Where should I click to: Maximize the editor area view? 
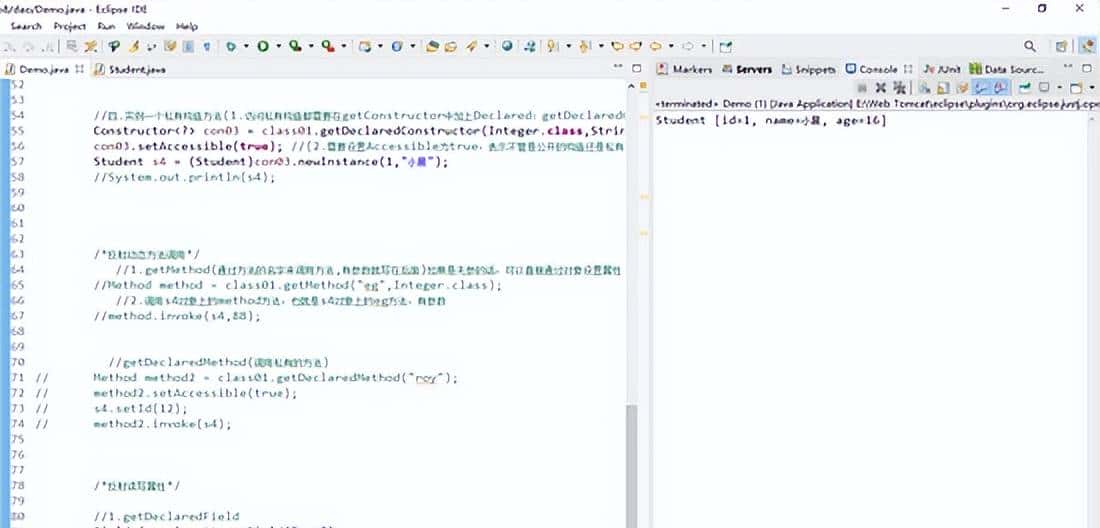[x=637, y=68]
